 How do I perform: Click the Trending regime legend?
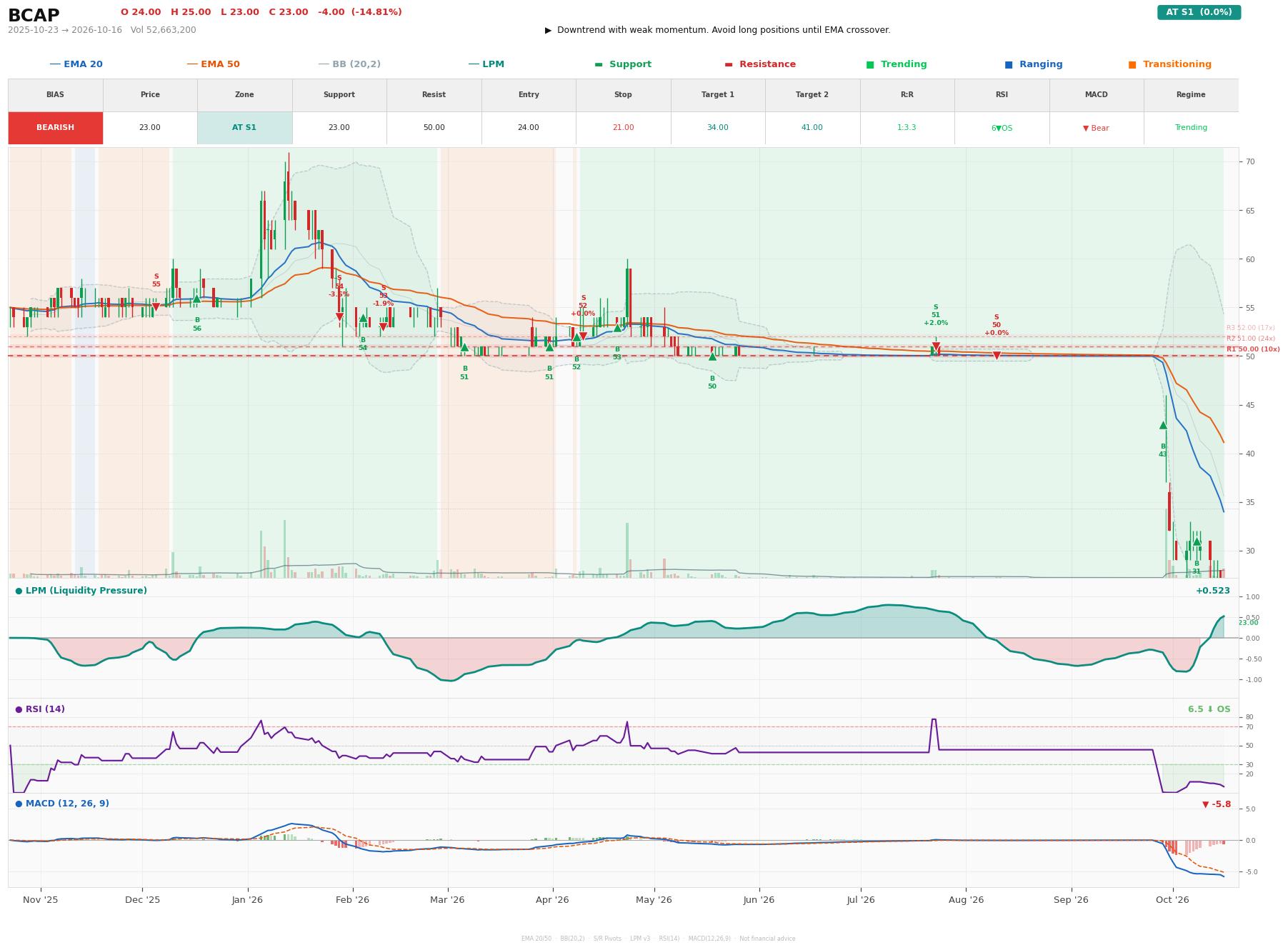(896, 64)
